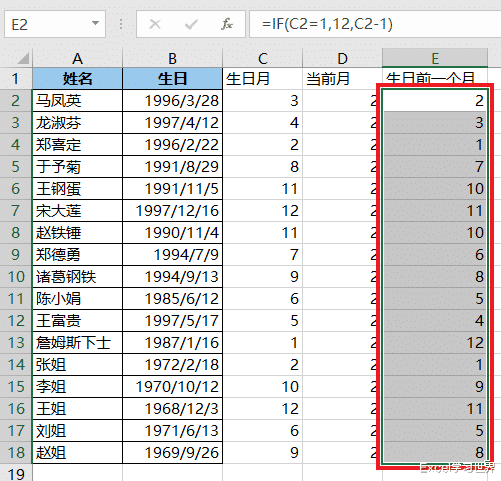This screenshot has width=501, height=481.
Task: Click the formula bar text =IF(C2=1,12,C2-1)
Action: tap(327, 24)
